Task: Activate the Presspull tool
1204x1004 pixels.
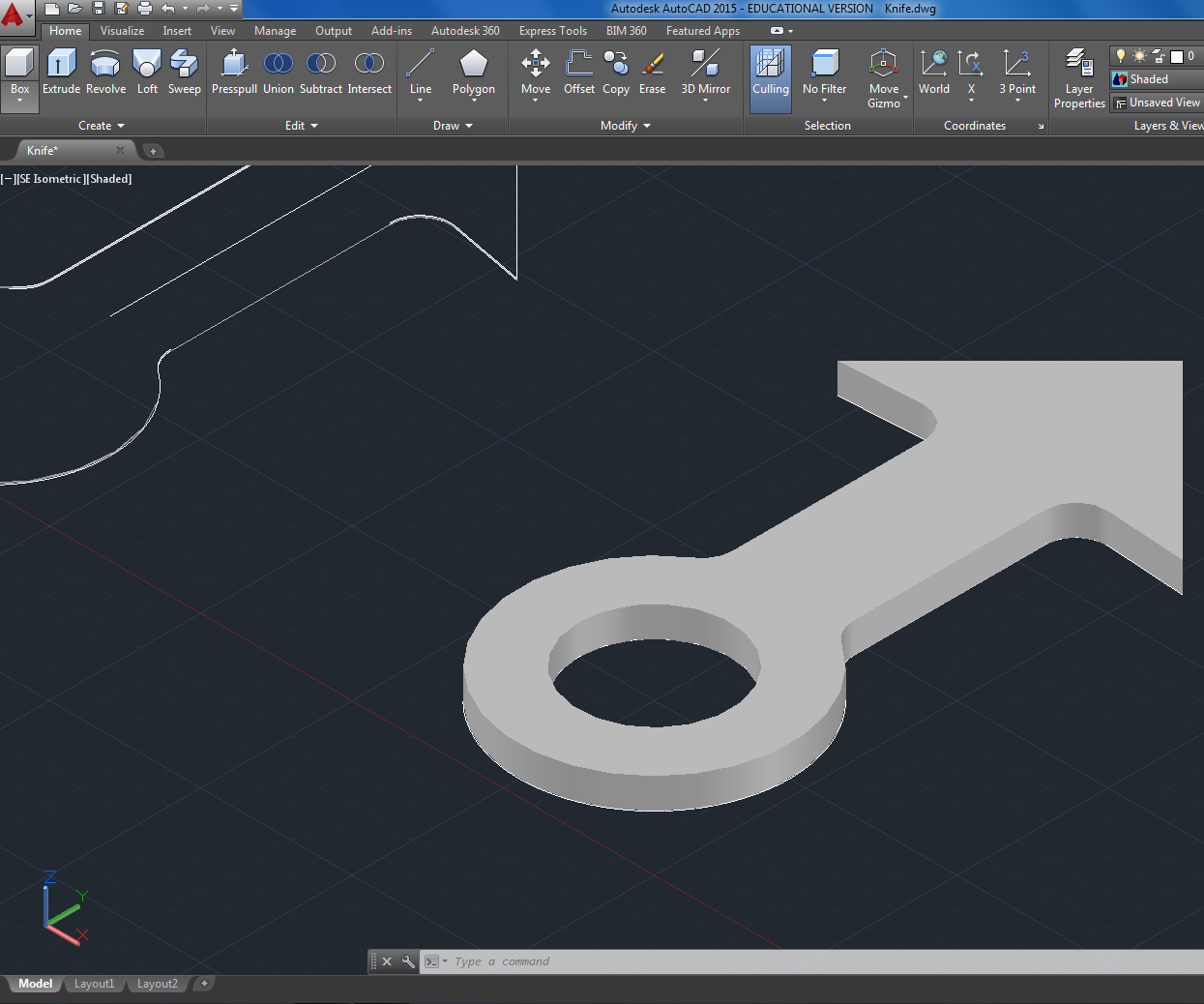Action: (234, 72)
